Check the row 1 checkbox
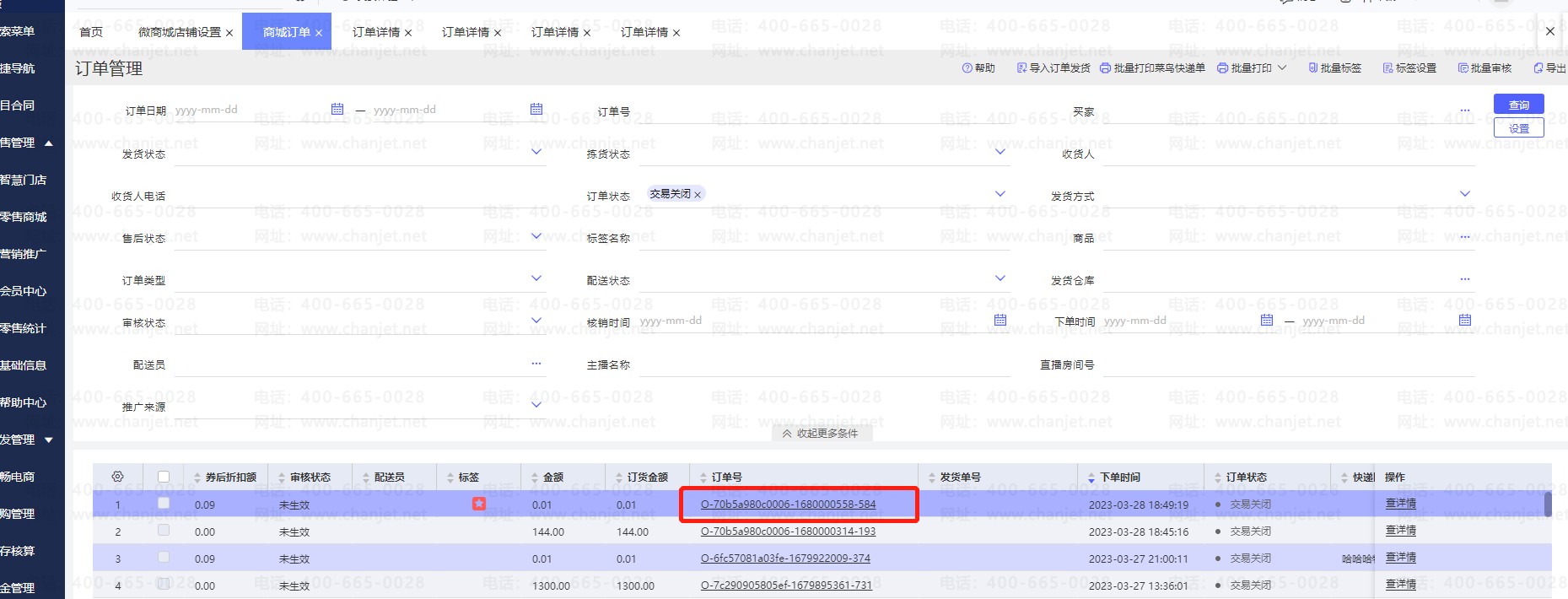This screenshot has height=599, width=1568. [164, 504]
